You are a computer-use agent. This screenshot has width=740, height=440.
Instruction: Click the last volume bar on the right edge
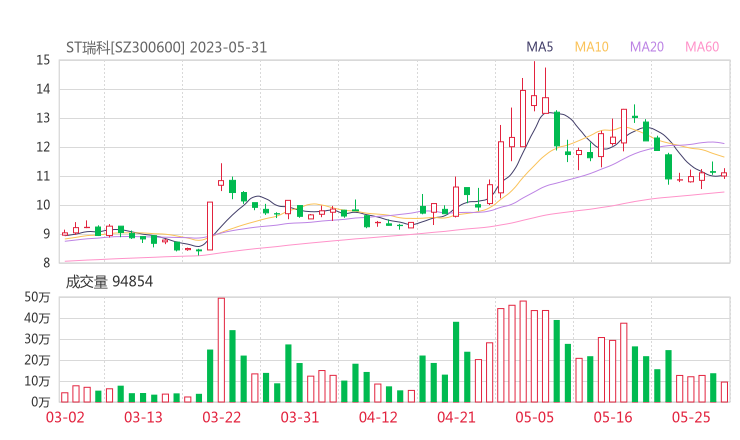(x=724, y=392)
